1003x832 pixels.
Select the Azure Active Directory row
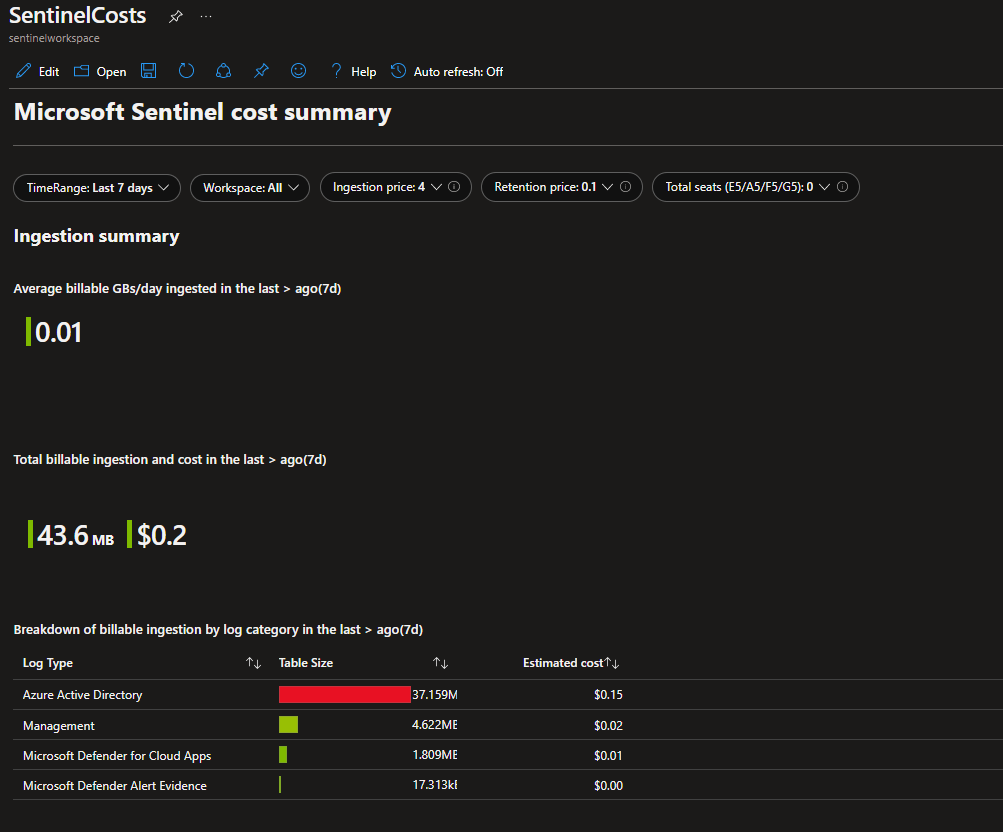[508, 695]
